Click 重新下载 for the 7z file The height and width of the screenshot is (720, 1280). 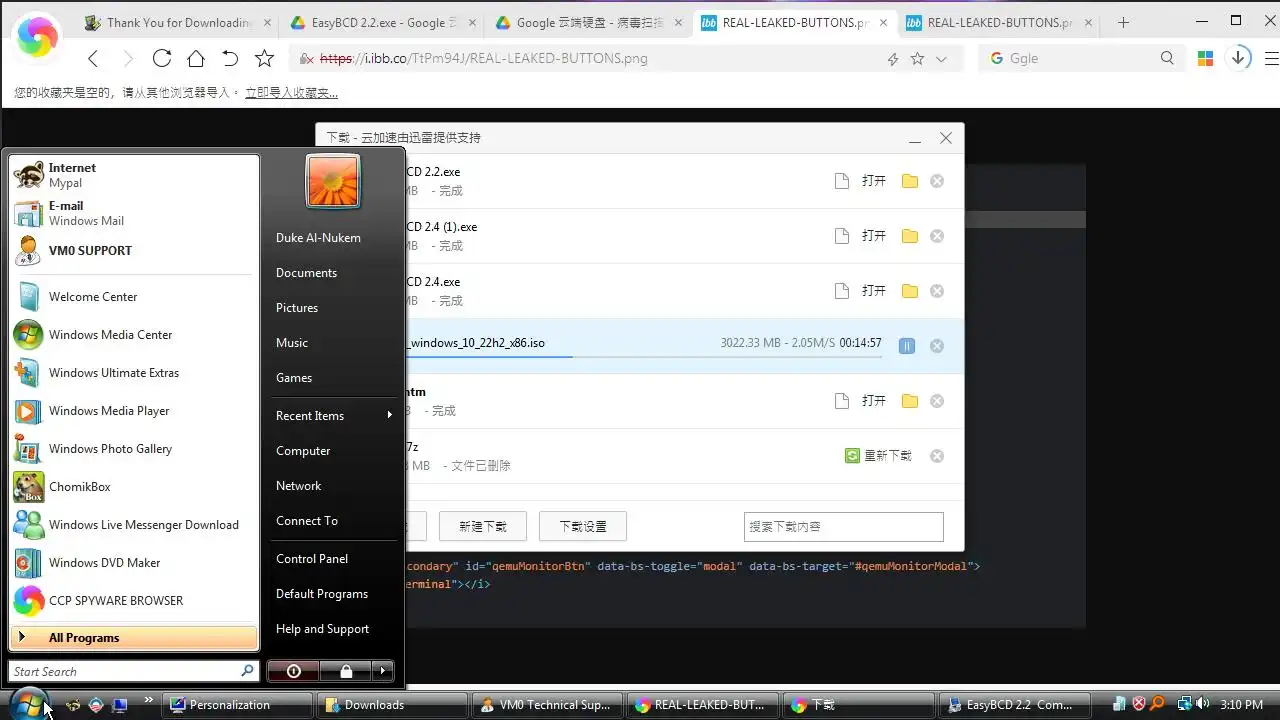click(879, 456)
